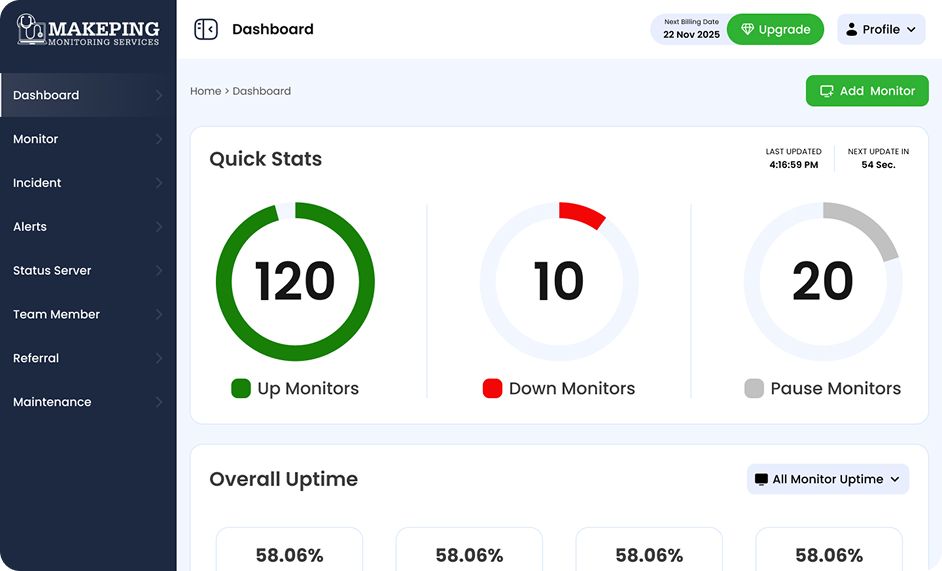Click the Dashboard page title in header
942x571 pixels.
[273, 29]
